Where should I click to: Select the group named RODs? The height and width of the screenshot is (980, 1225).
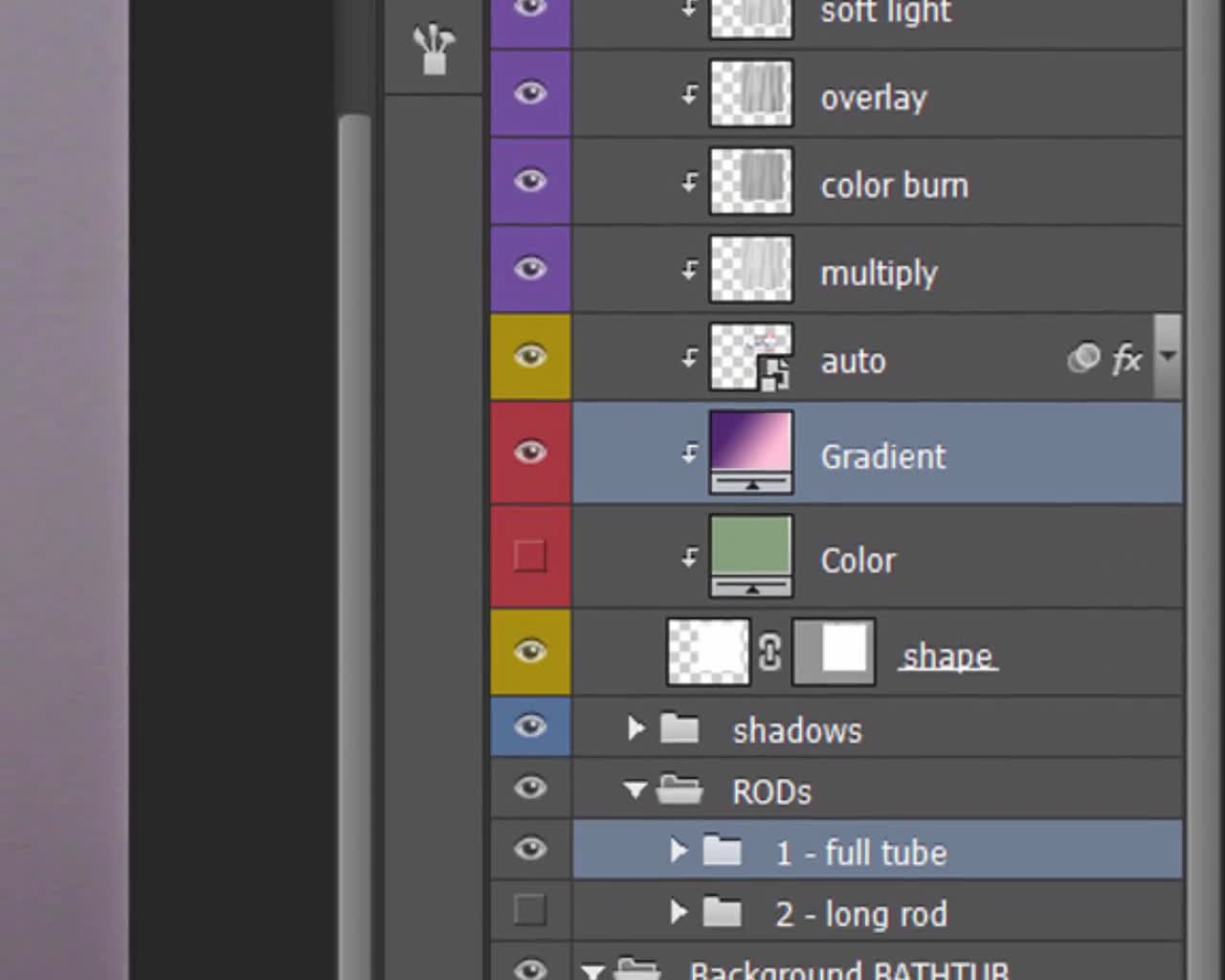click(771, 792)
